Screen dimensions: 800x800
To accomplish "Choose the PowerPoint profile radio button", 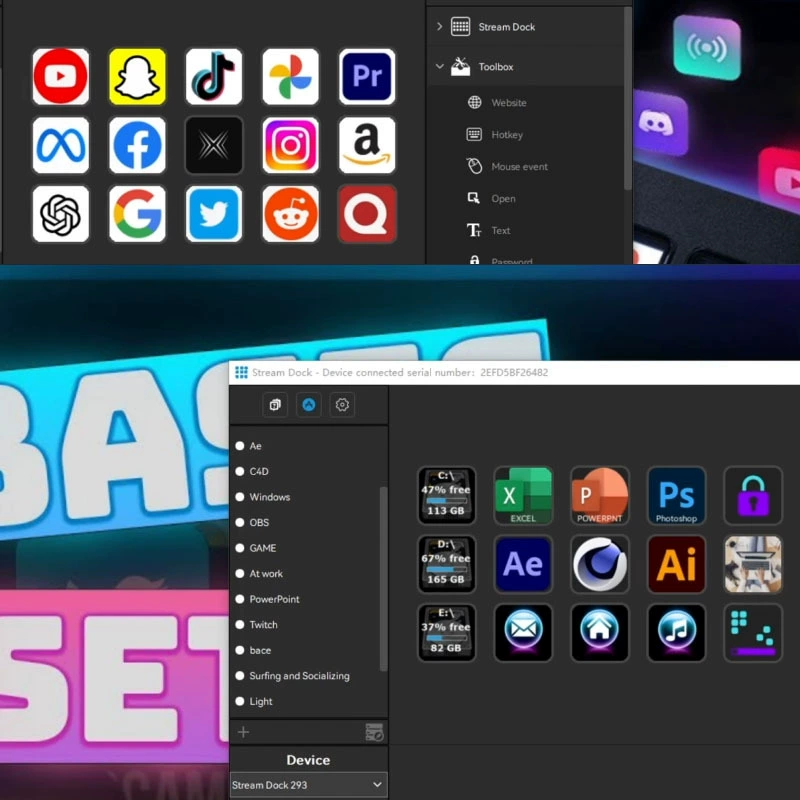I will [x=240, y=599].
